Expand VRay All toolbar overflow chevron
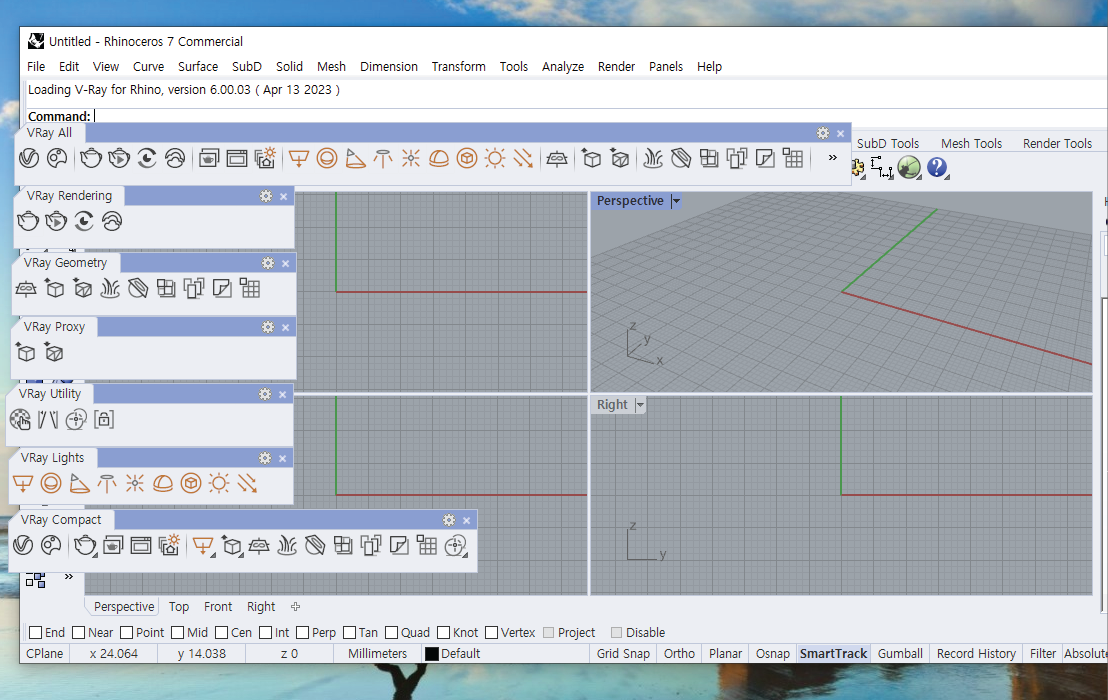 (x=832, y=158)
